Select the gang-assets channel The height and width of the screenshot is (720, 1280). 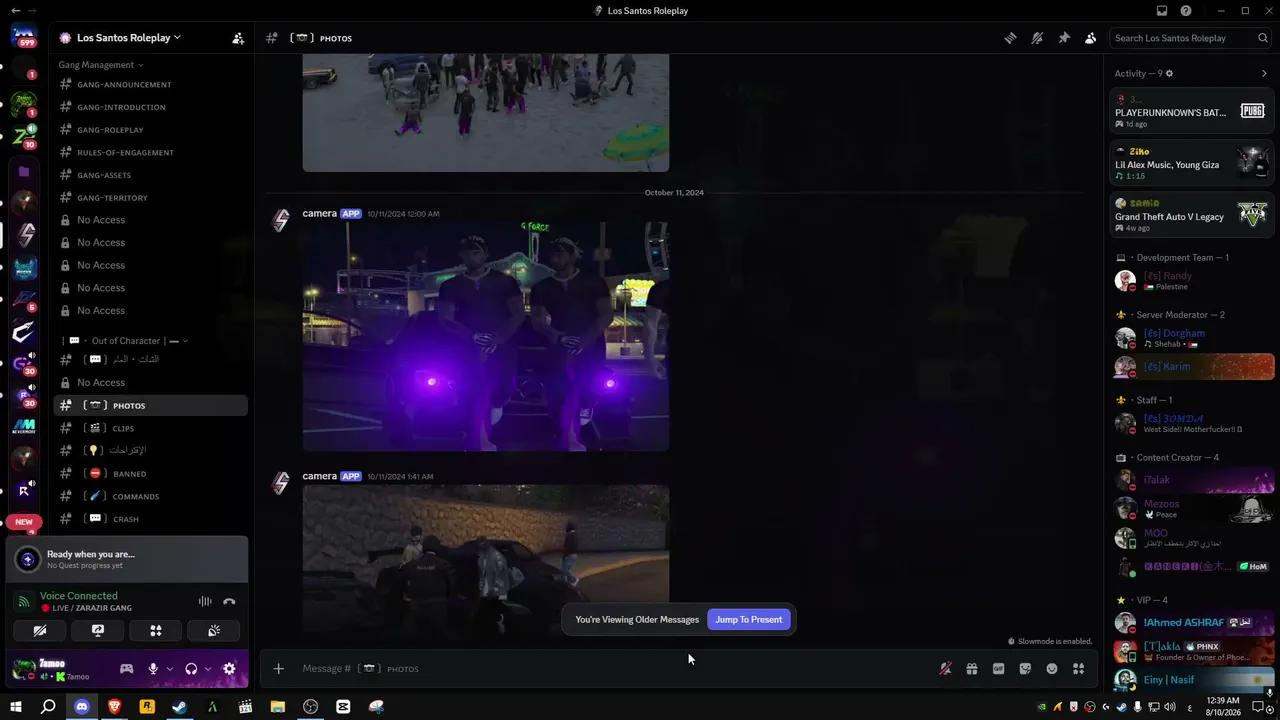pyautogui.click(x=150, y=175)
